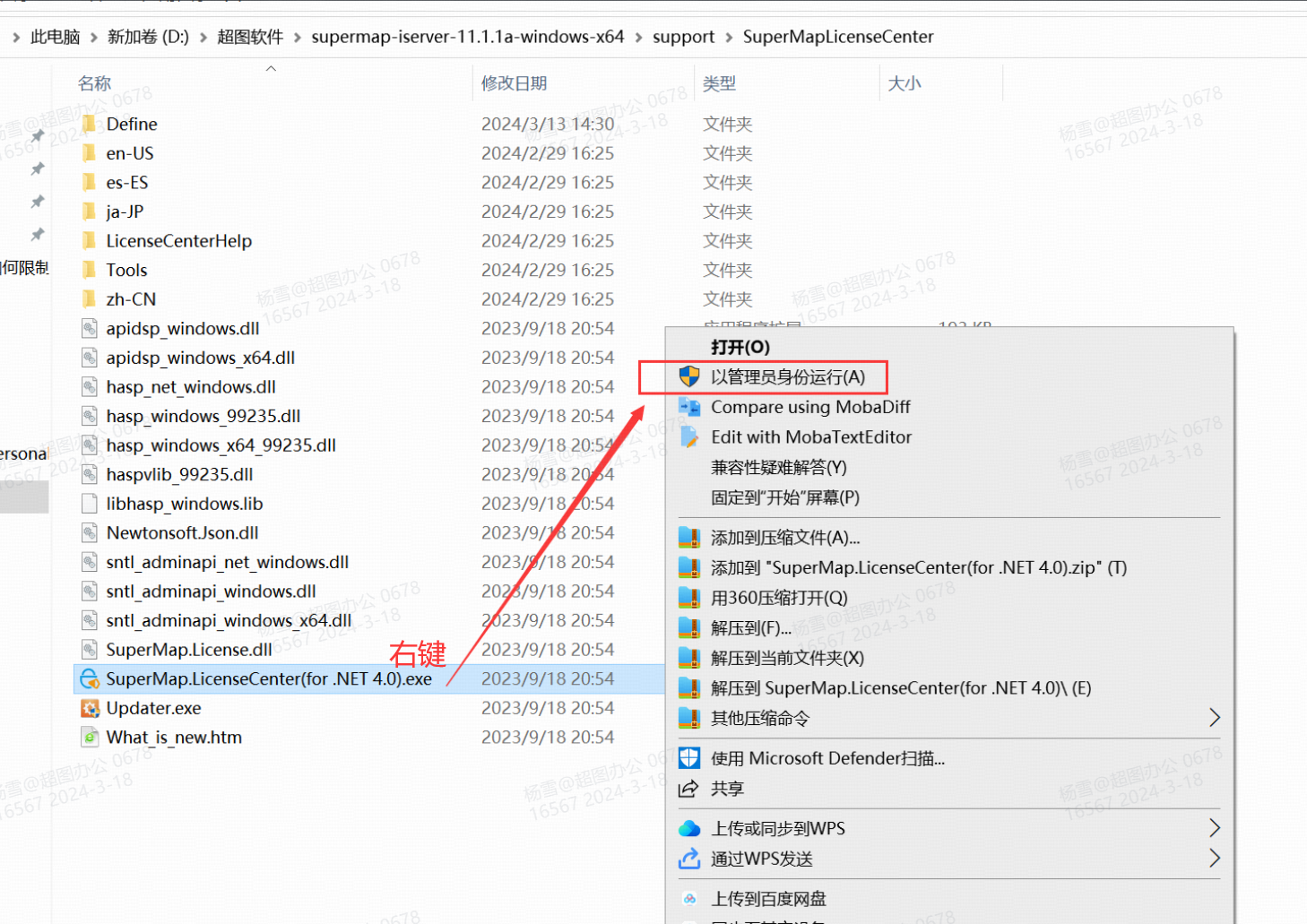Click the MobaDiff compare icon
The image size is (1307, 924).
[689, 407]
